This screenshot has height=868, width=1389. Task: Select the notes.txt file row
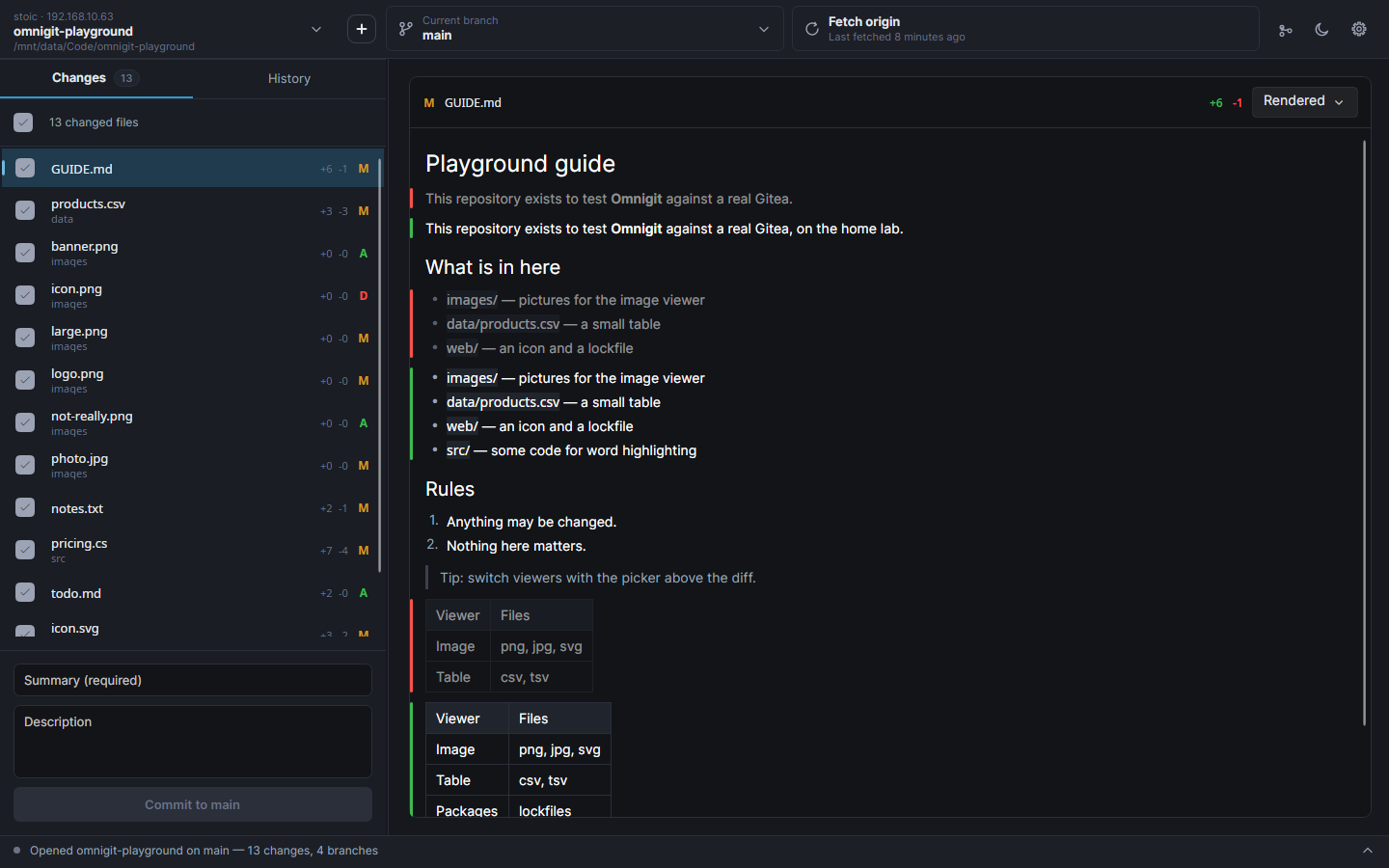[x=191, y=507]
